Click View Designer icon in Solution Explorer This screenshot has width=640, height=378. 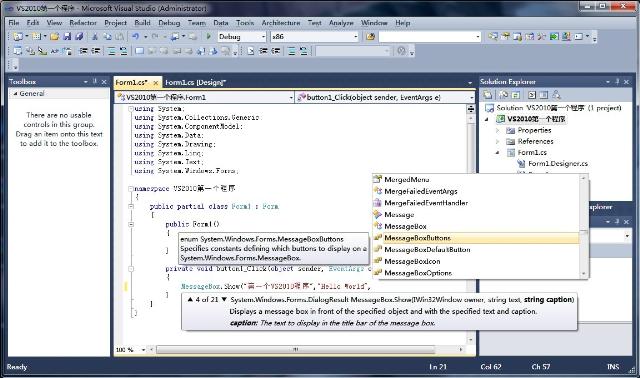pyautogui.click(x=543, y=95)
